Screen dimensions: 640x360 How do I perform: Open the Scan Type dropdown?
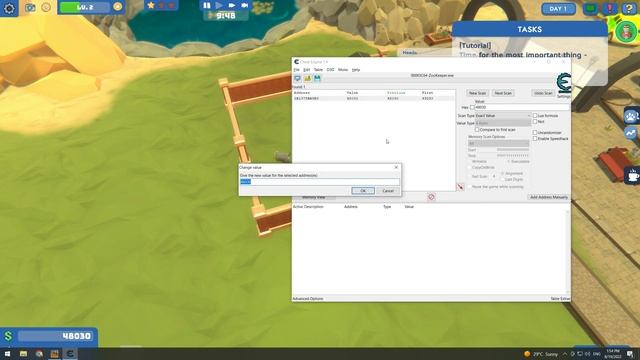point(503,116)
